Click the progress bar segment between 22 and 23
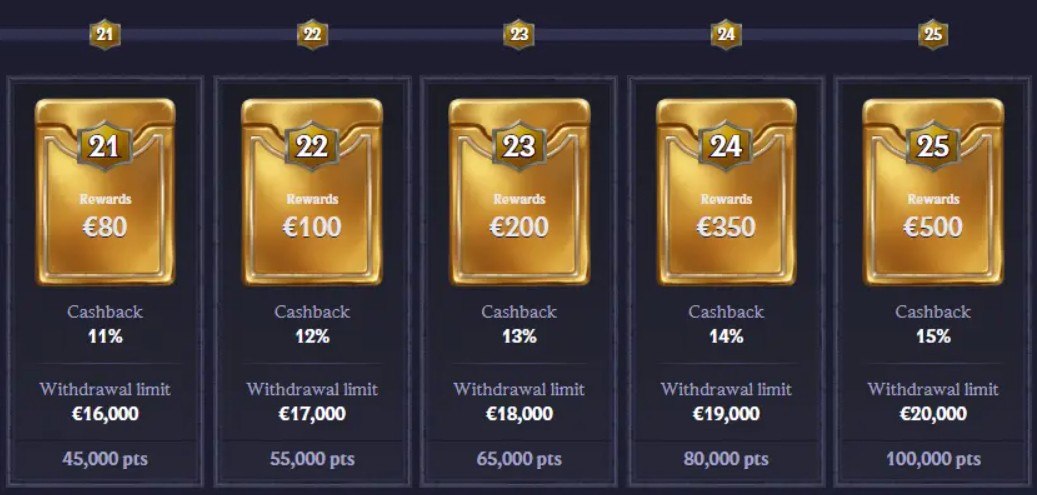Screen dimensions: 1037x495 [416, 34]
